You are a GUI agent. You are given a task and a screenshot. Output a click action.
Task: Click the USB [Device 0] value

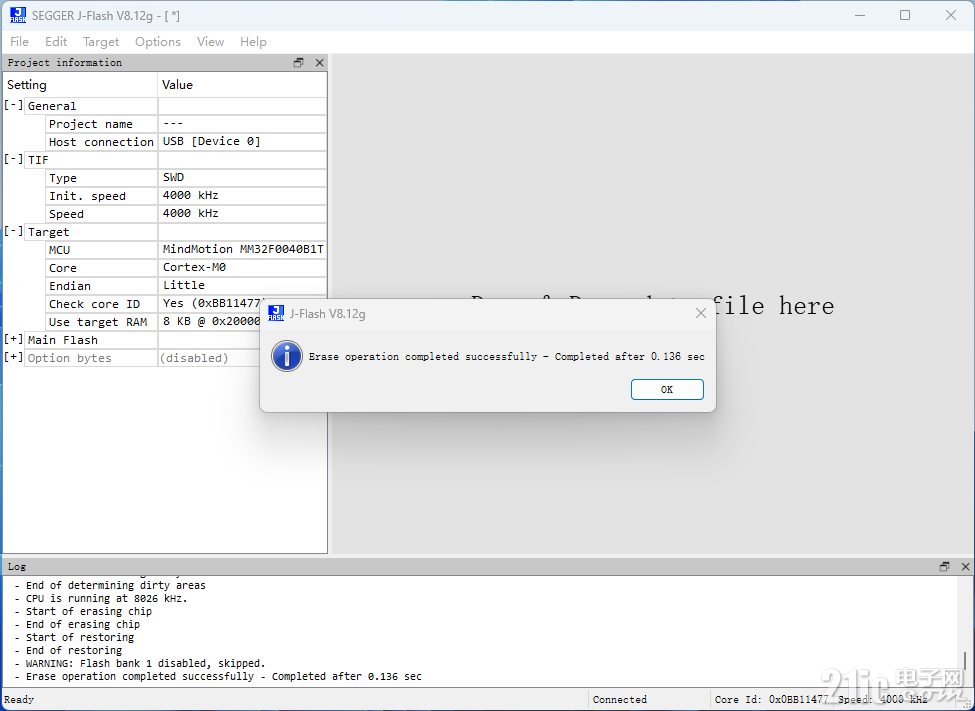click(x=211, y=141)
